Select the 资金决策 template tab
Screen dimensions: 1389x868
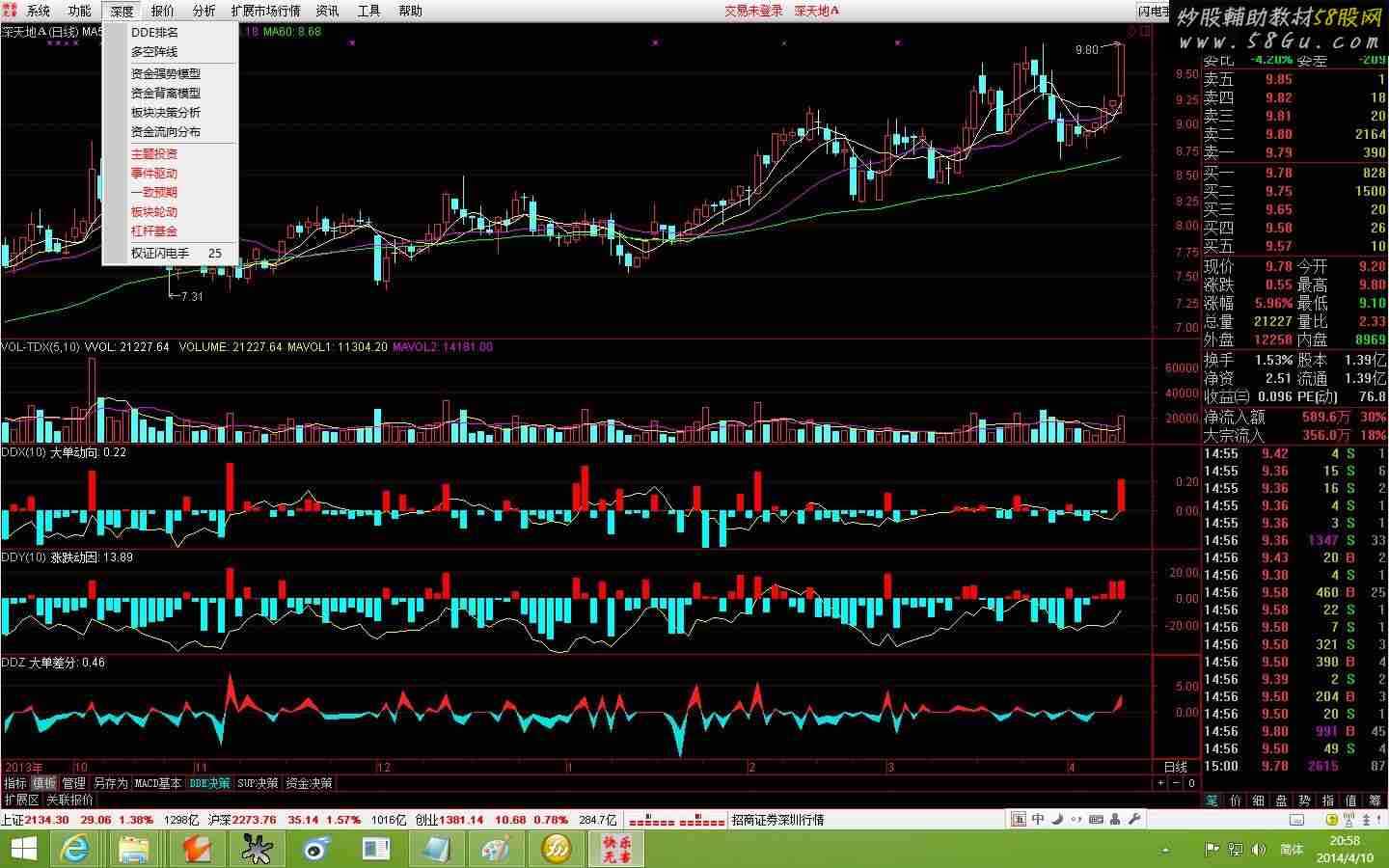(x=309, y=783)
